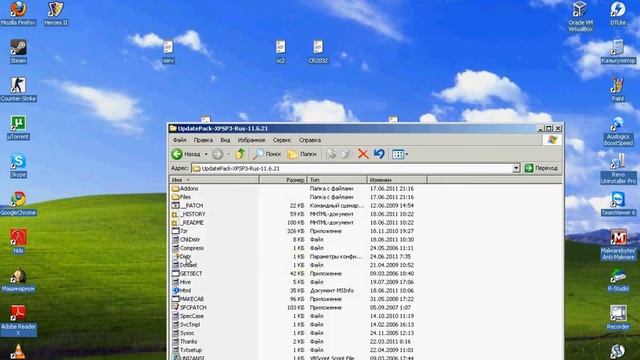Screen dimensions: 640x360
Task: Select the Heroes II desktop icon
Action: (x=56, y=13)
